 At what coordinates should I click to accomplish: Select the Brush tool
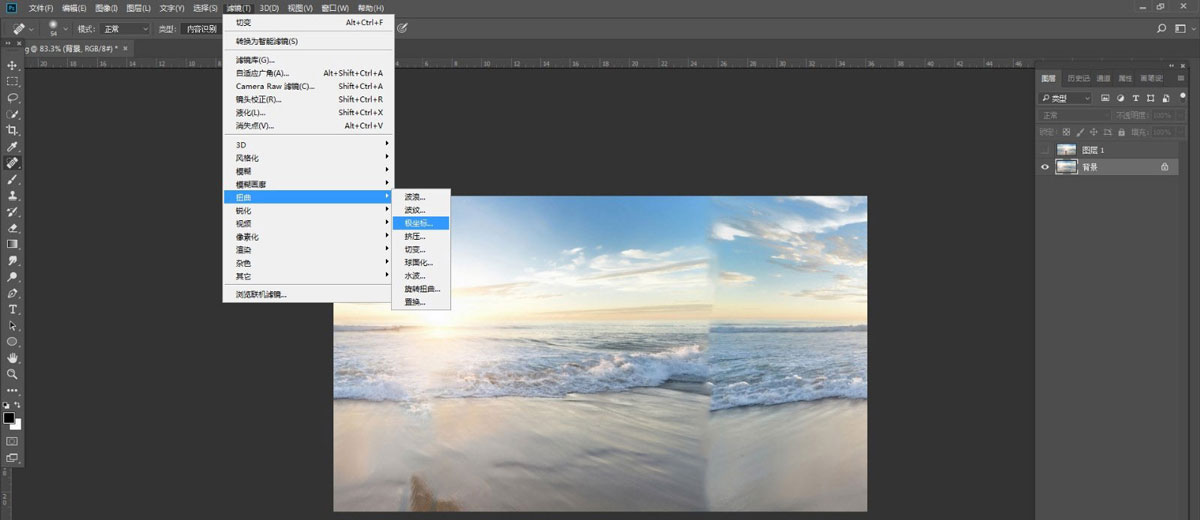point(12,179)
